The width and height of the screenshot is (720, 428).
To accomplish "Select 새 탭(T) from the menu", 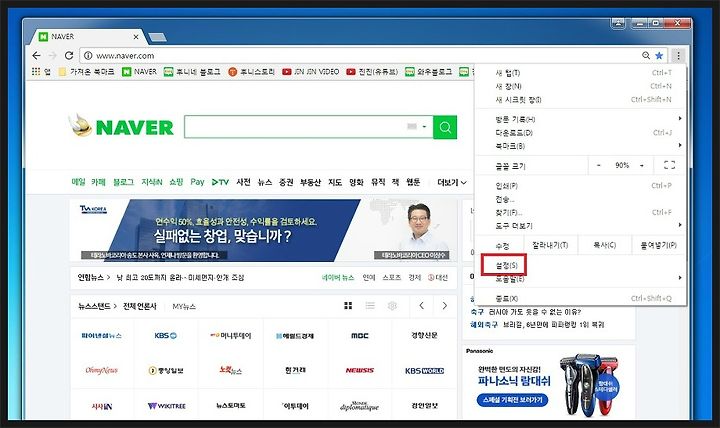I will pos(580,73).
